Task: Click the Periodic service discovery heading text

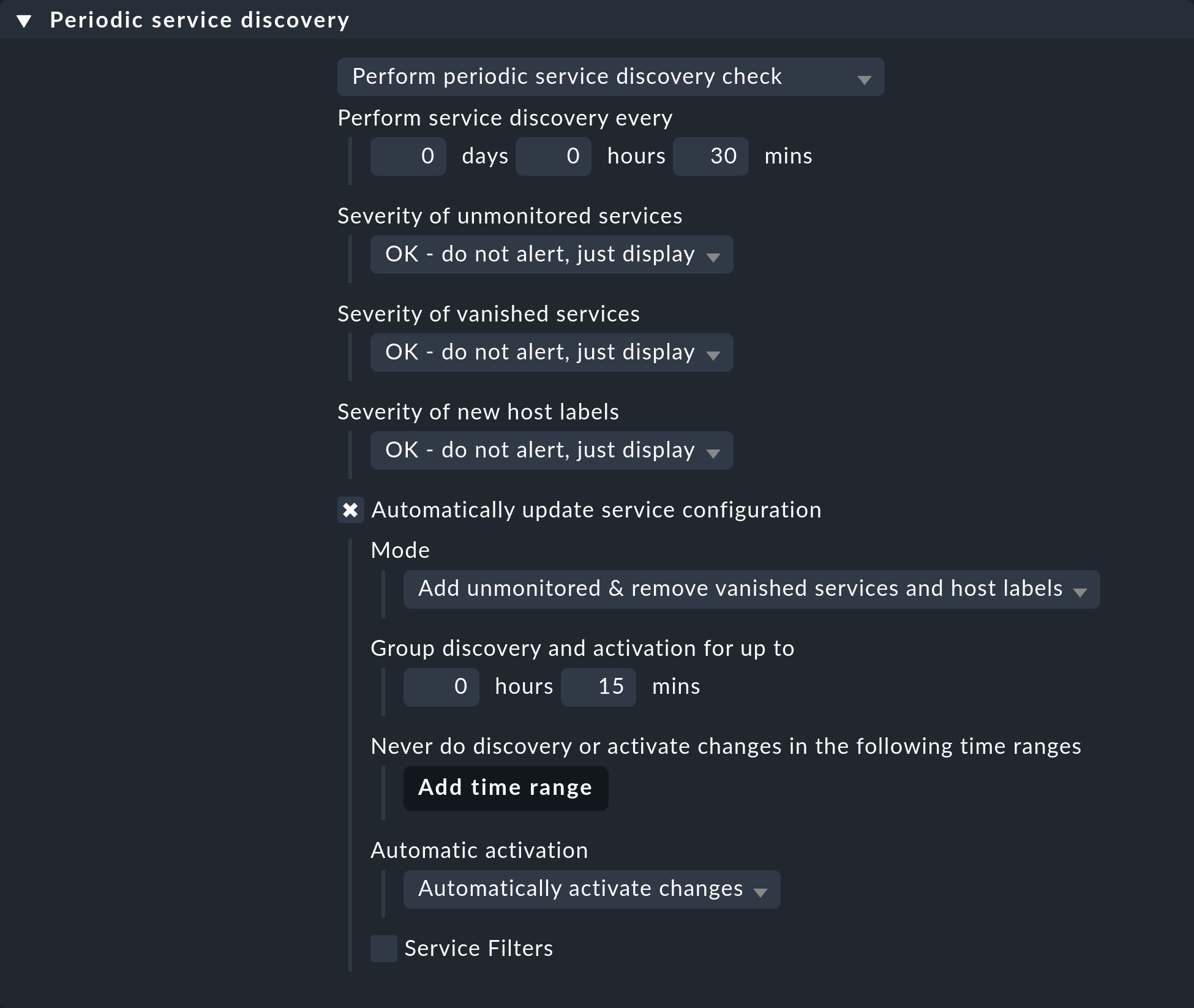Action: pyautogui.click(x=200, y=20)
